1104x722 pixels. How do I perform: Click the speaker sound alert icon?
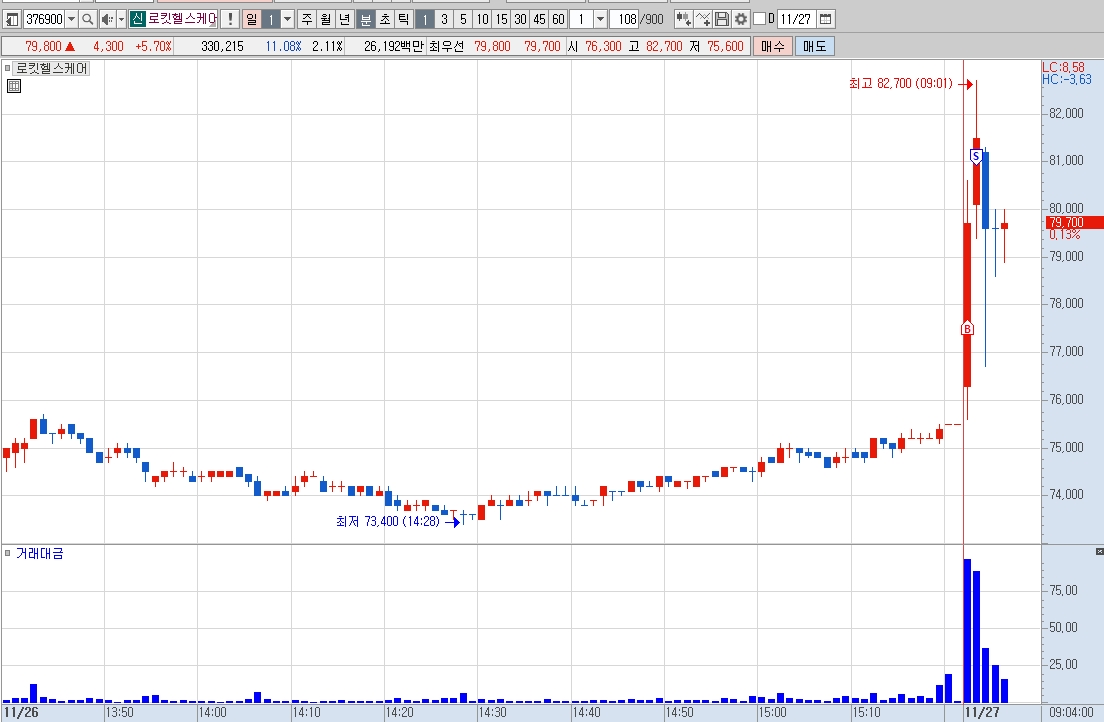point(107,19)
